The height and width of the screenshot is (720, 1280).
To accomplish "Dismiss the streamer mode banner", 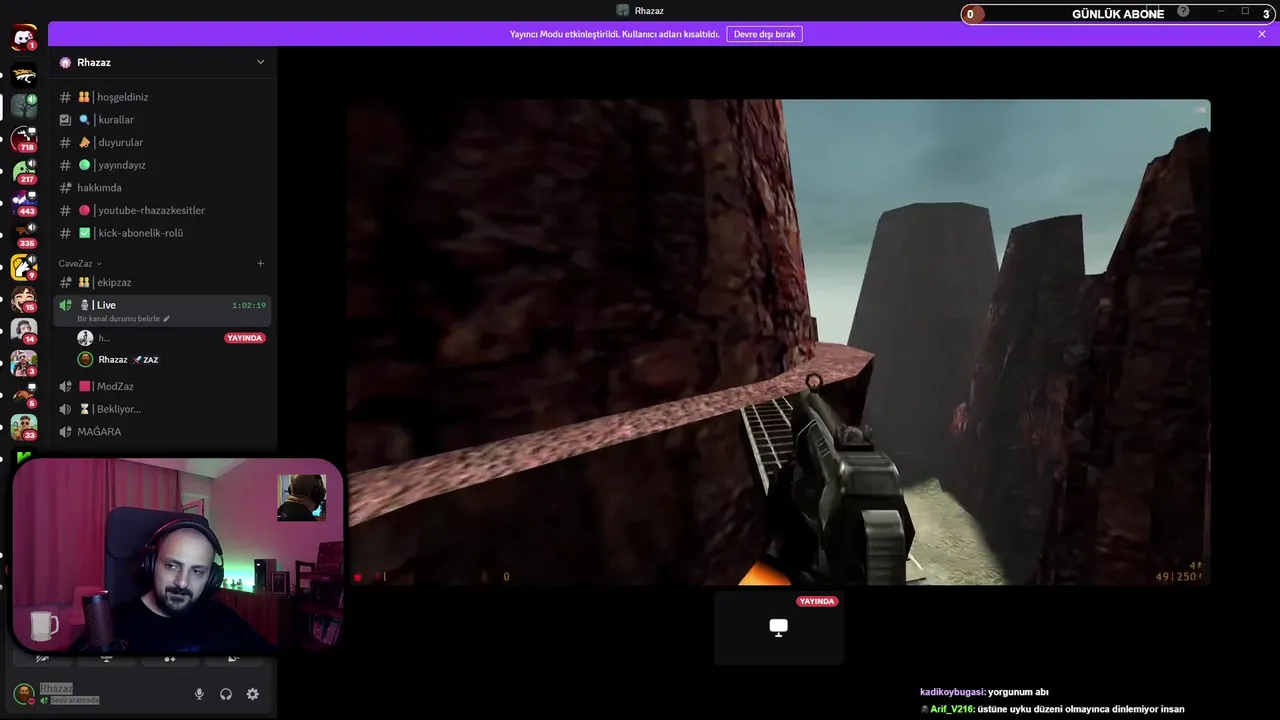I will click(x=1262, y=34).
